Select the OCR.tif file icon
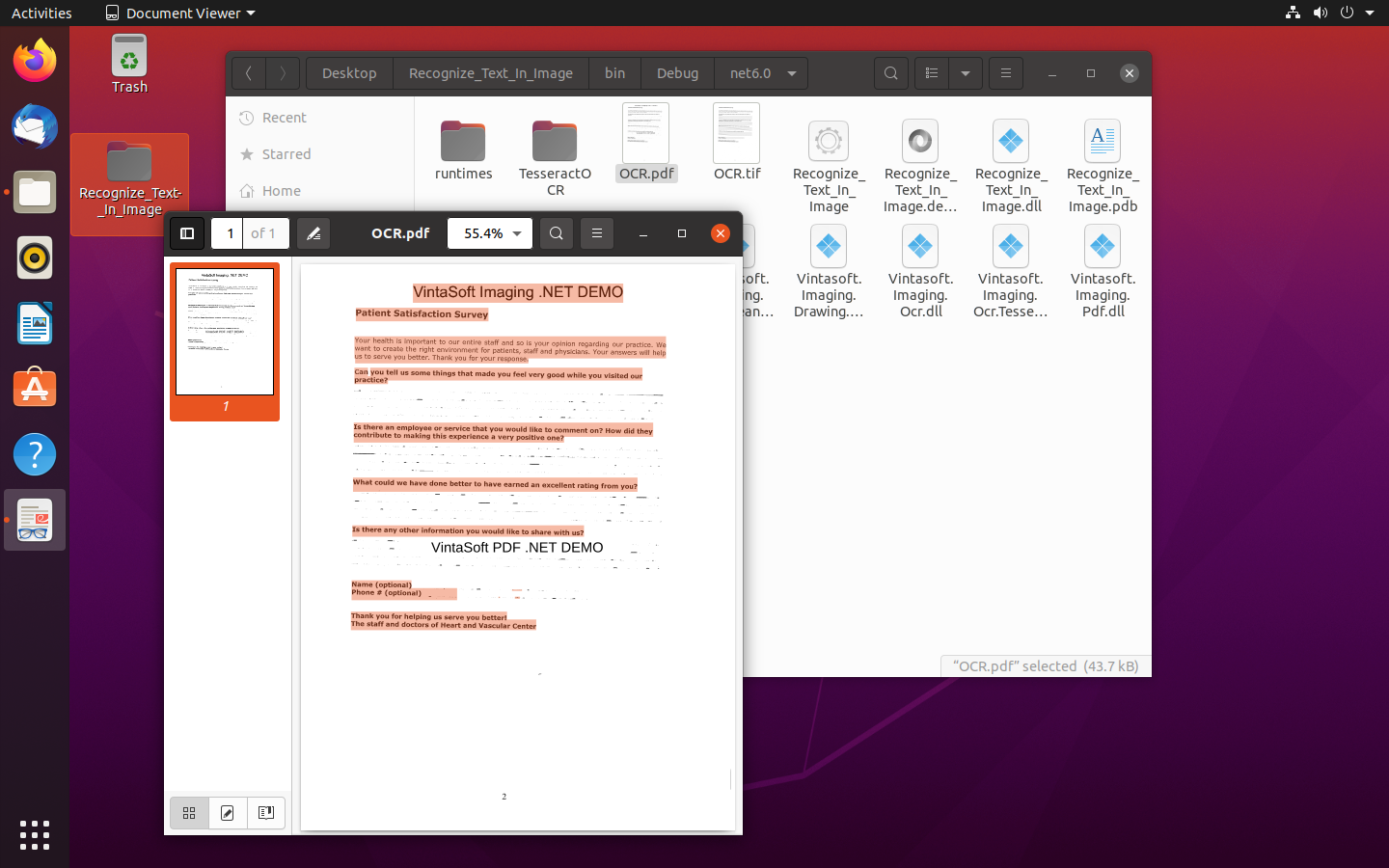Screen dimensions: 1389x868 737,135
